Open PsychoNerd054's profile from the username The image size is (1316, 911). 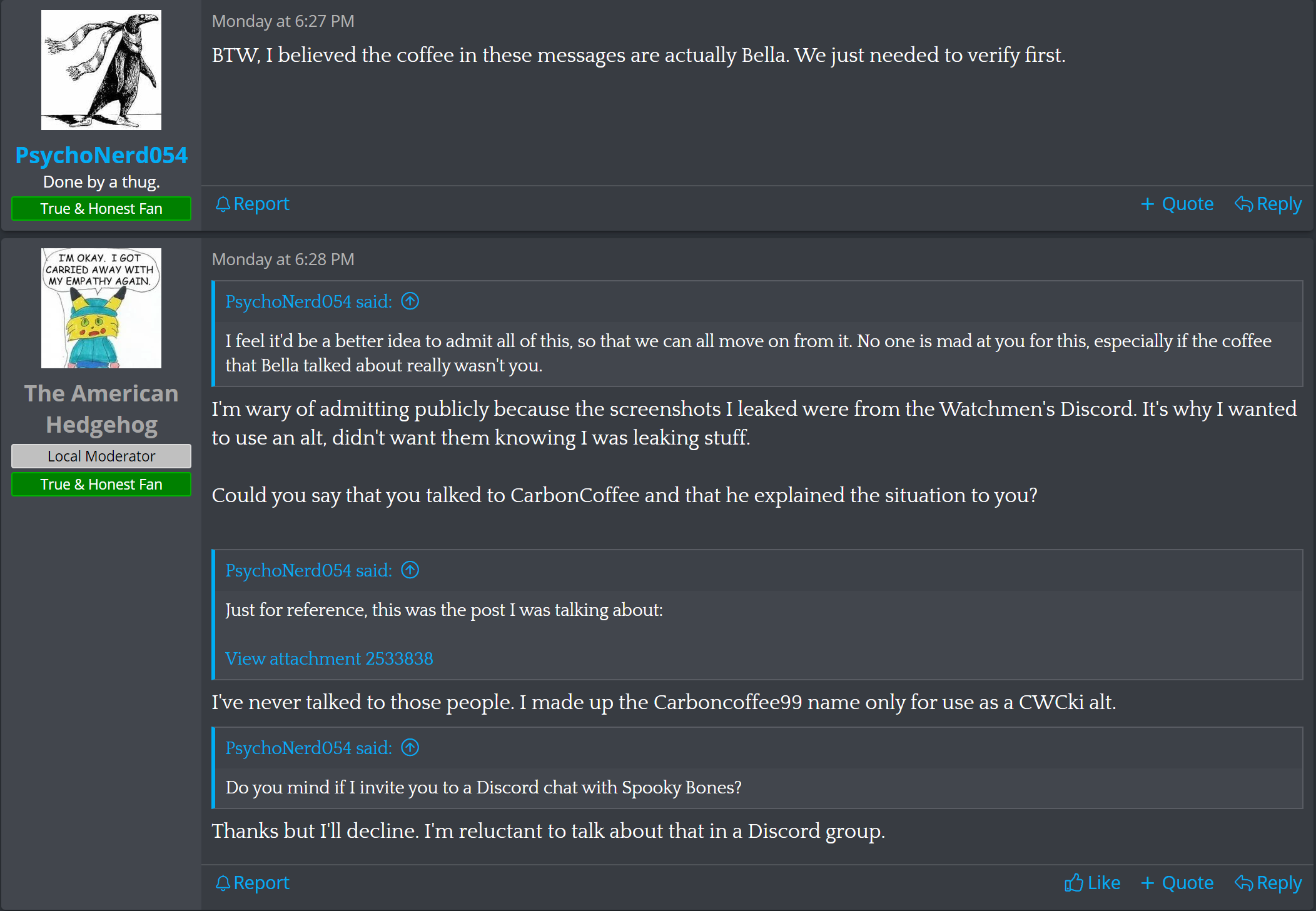tap(101, 155)
